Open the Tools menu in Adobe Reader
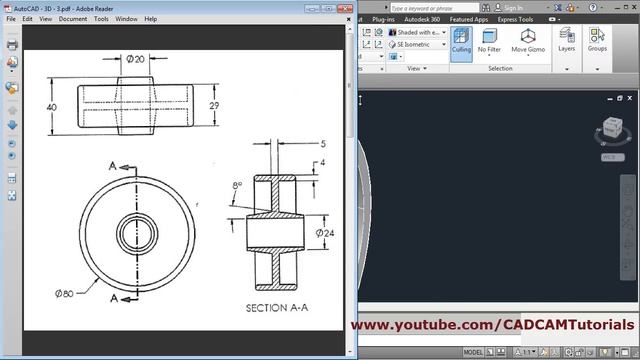 coord(101,19)
